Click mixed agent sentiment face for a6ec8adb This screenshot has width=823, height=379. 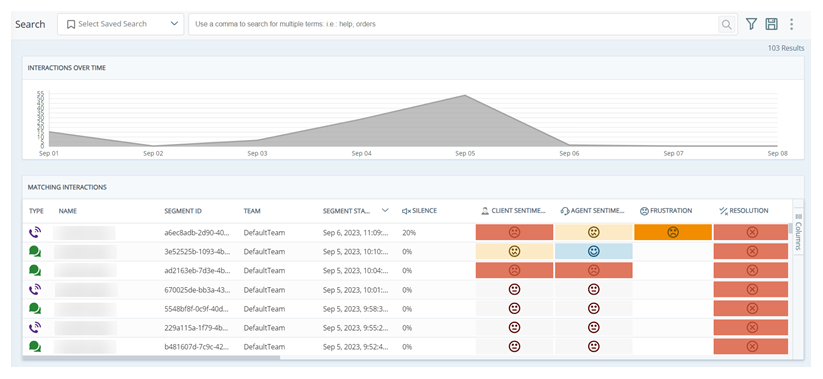(594, 232)
